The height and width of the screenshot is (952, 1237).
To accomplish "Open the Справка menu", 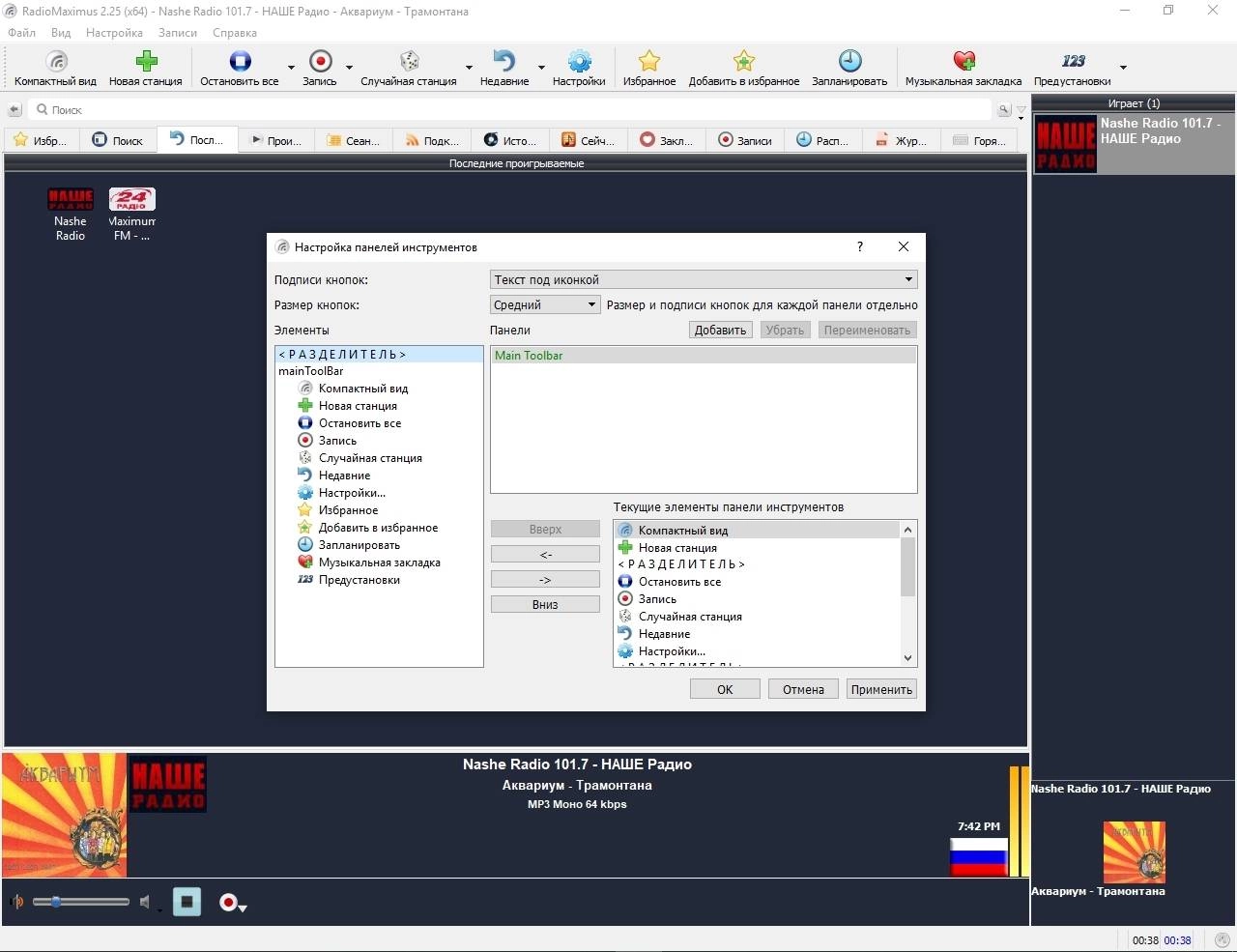I will [x=235, y=32].
